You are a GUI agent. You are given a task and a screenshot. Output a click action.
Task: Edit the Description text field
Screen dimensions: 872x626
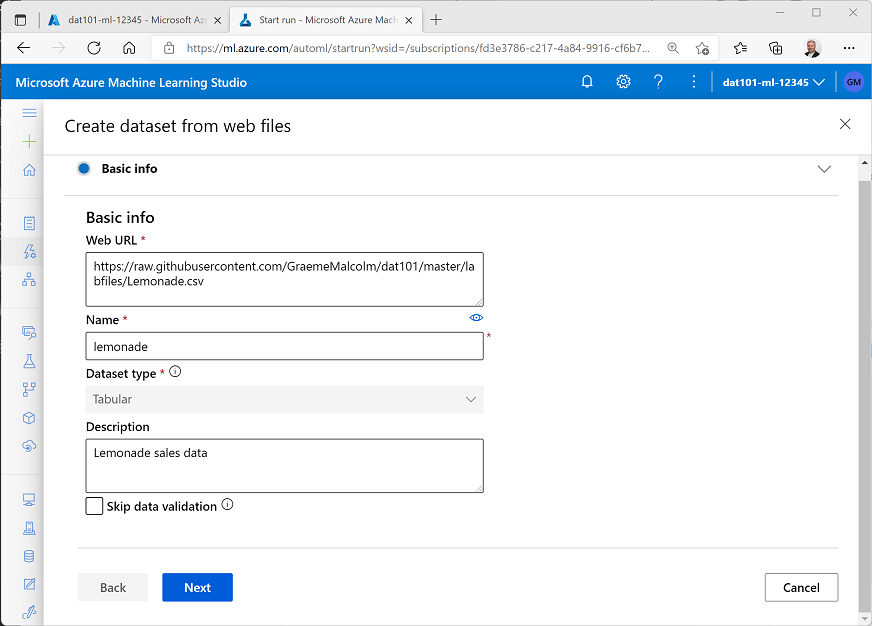(283, 465)
